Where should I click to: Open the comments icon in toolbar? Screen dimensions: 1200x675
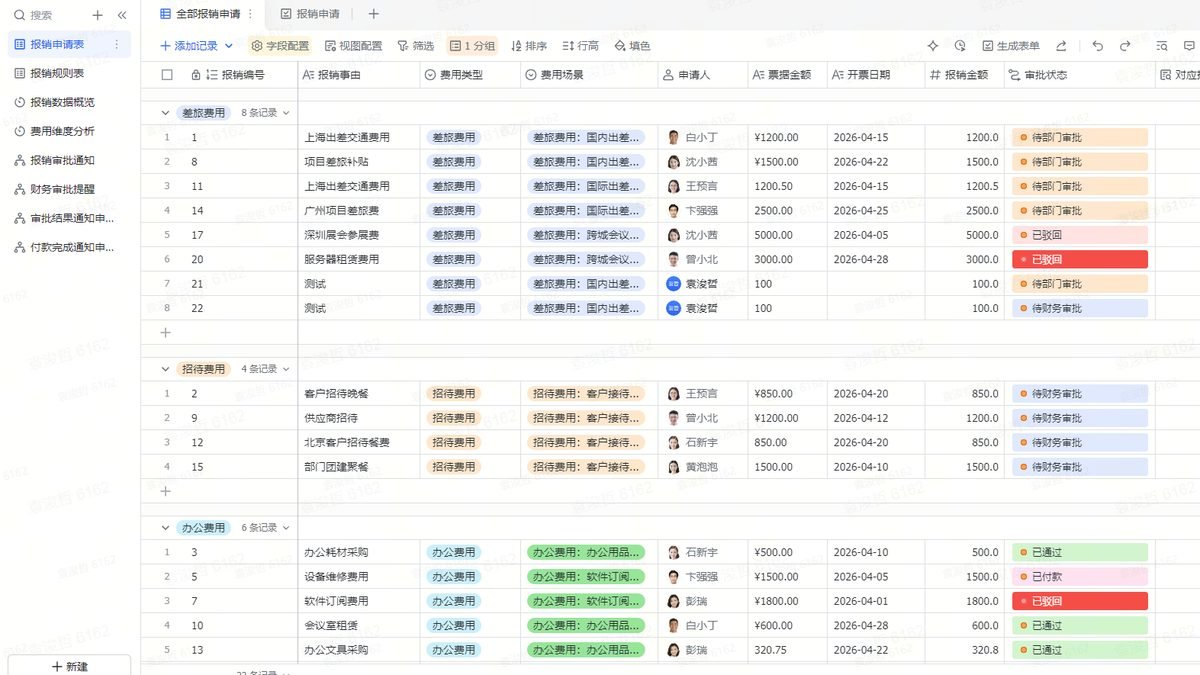click(1191, 46)
